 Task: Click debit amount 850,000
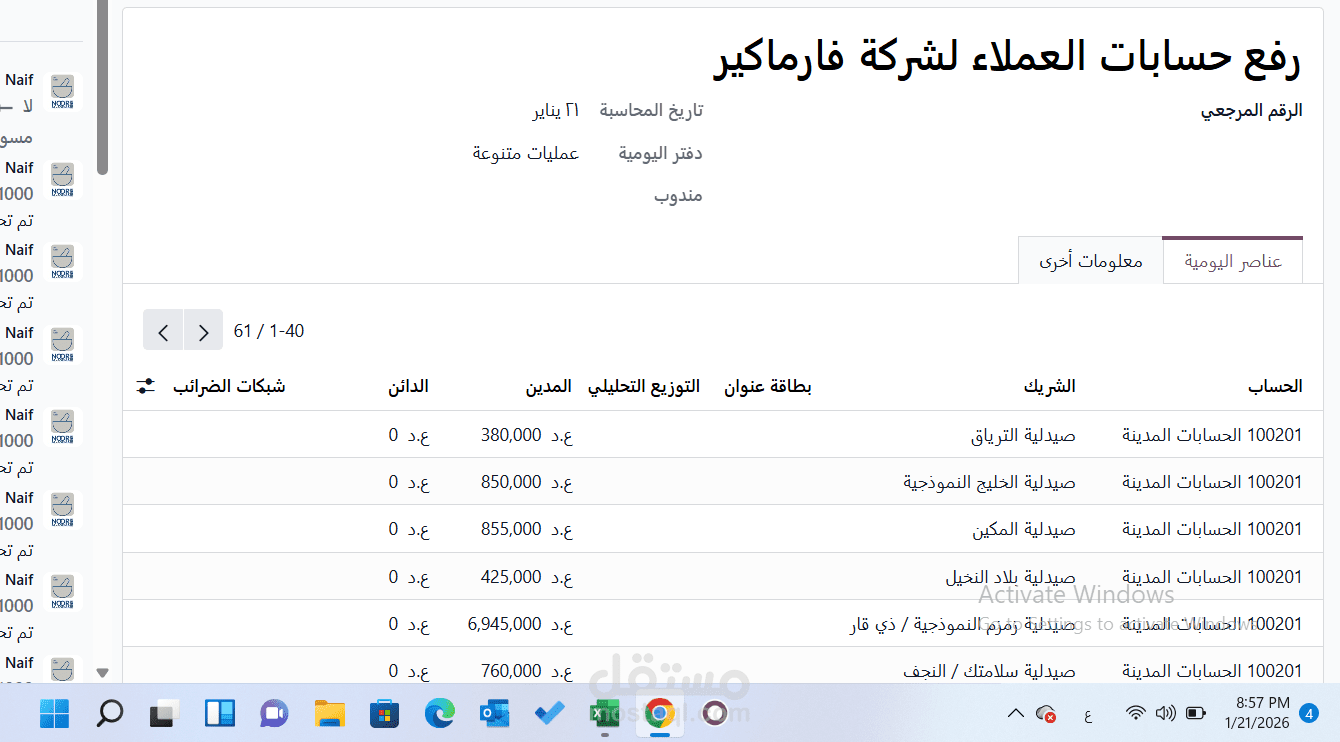click(526, 482)
